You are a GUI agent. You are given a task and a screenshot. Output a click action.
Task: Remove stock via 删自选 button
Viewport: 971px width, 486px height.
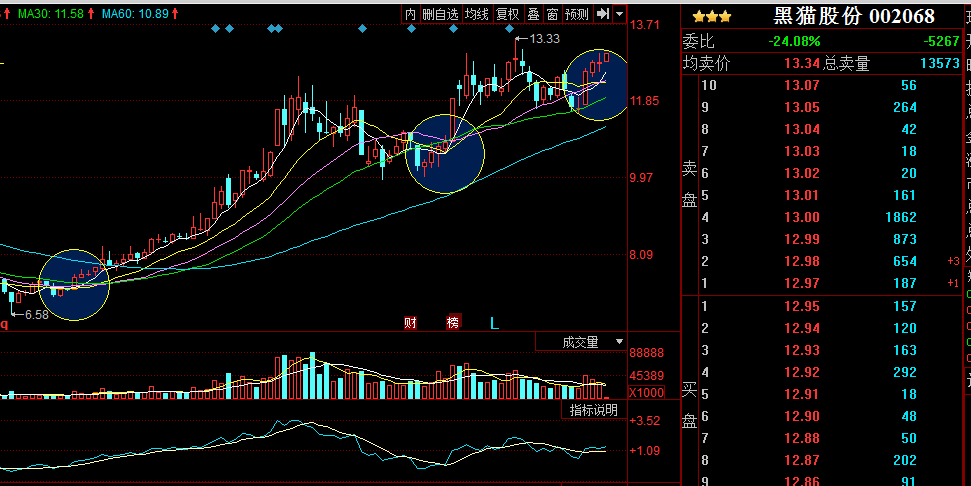pos(440,14)
